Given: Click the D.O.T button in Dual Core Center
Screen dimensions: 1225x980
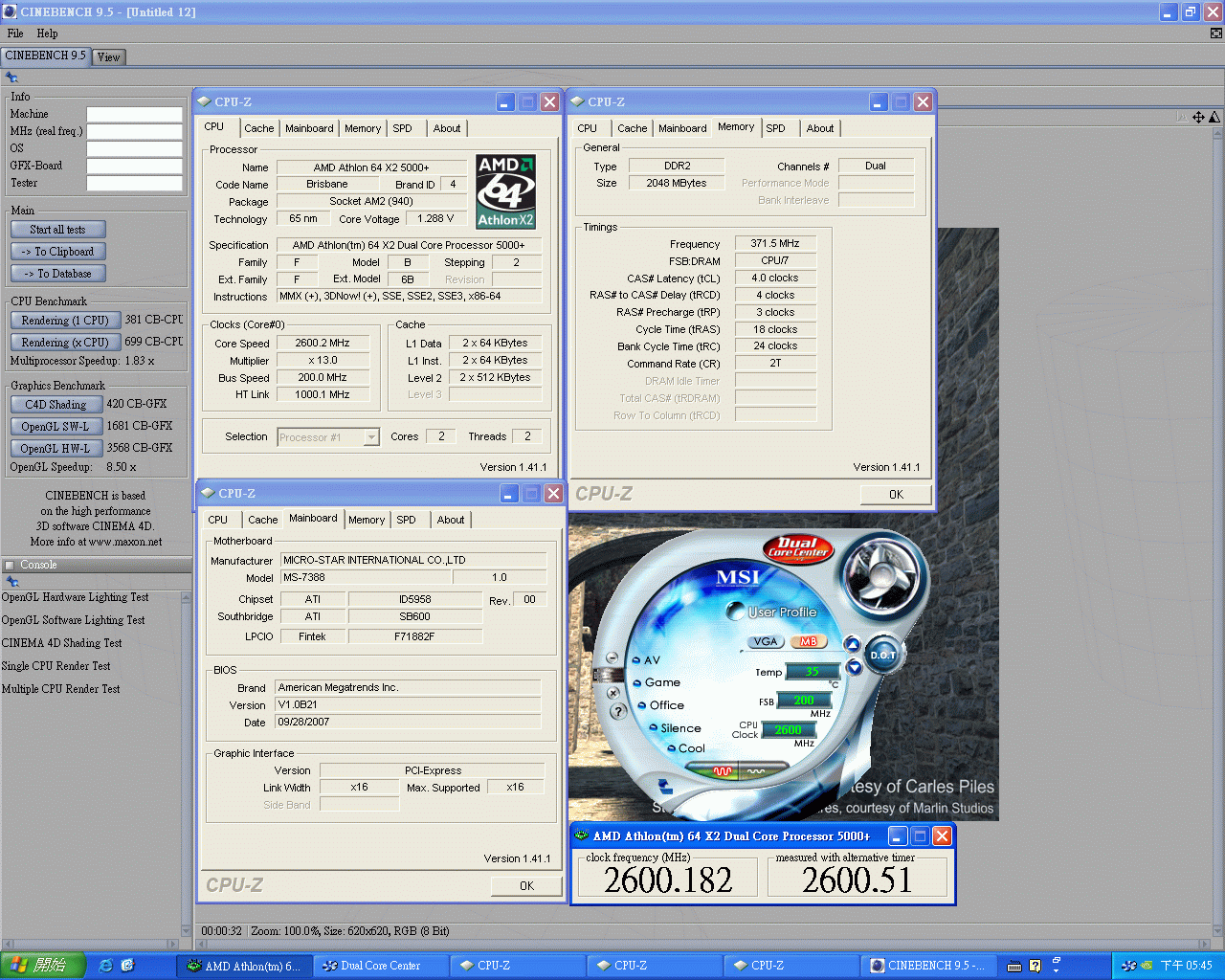Looking at the screenshot, I should (882, 655).
